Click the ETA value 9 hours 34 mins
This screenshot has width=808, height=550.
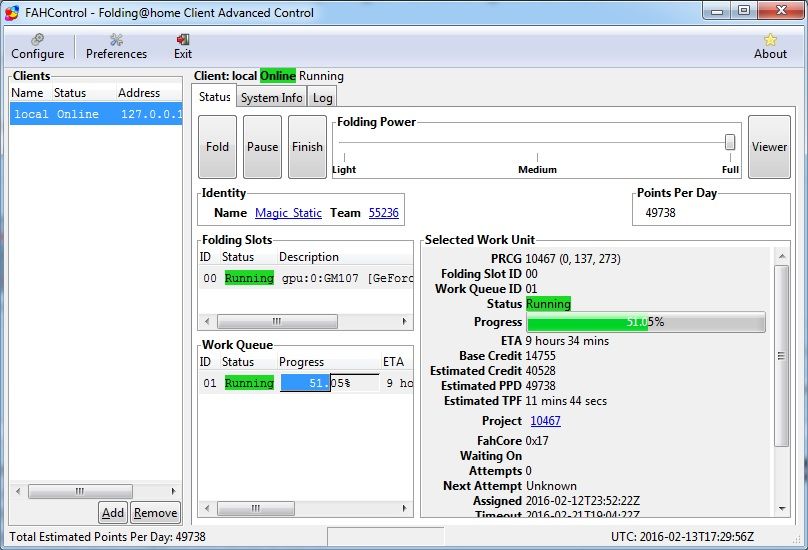click(567, 341)
